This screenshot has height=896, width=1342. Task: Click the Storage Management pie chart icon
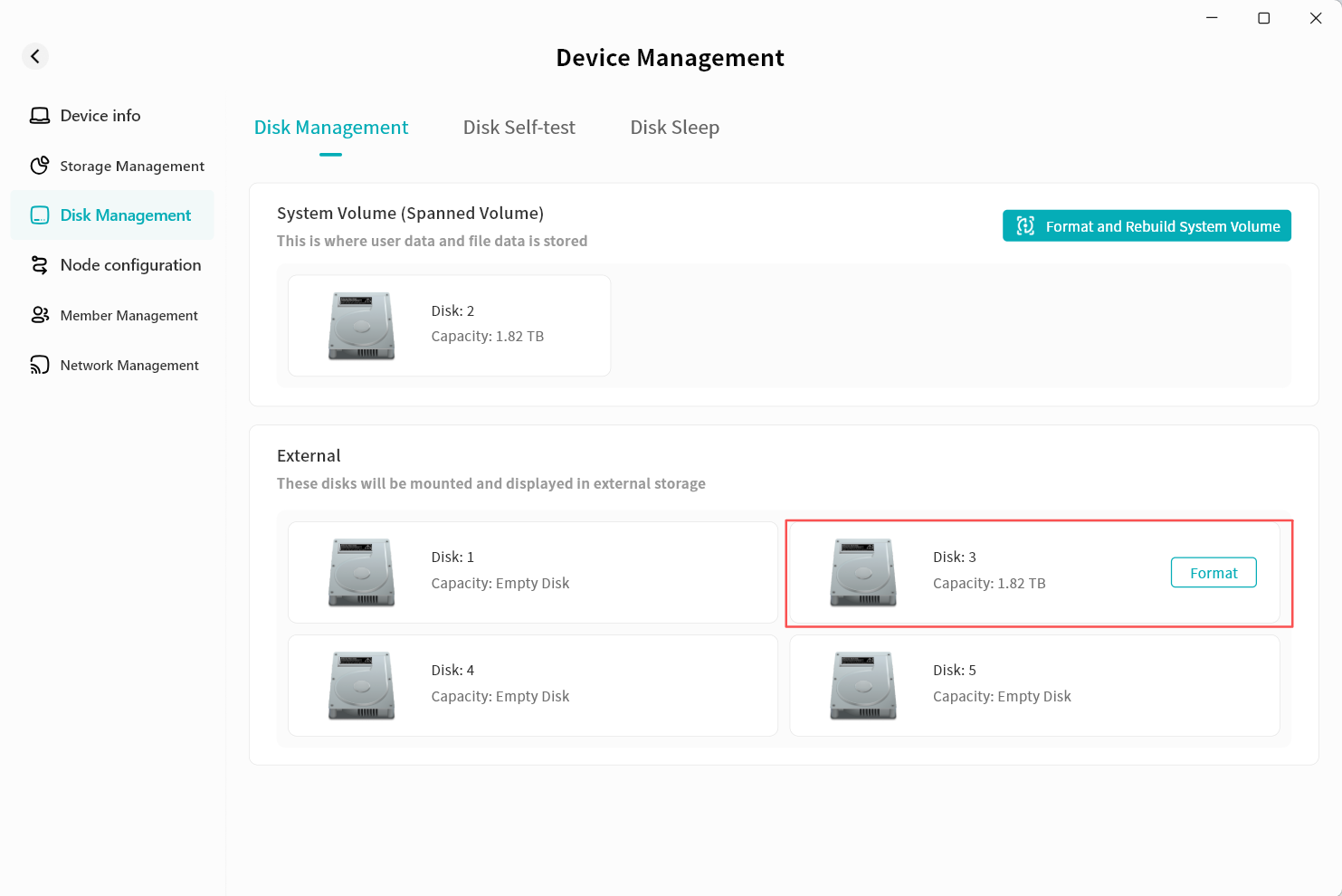point(40,166)
